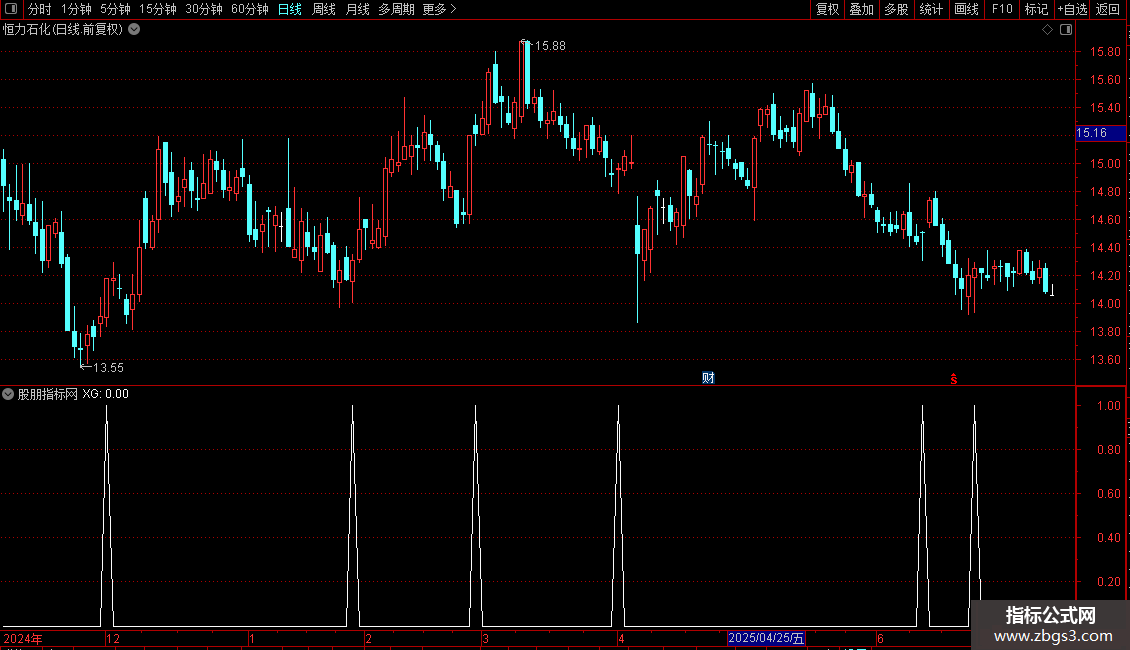Open the 画线 drawing tools
Viewport: 1130px width, 650px height.
(966, 9)
